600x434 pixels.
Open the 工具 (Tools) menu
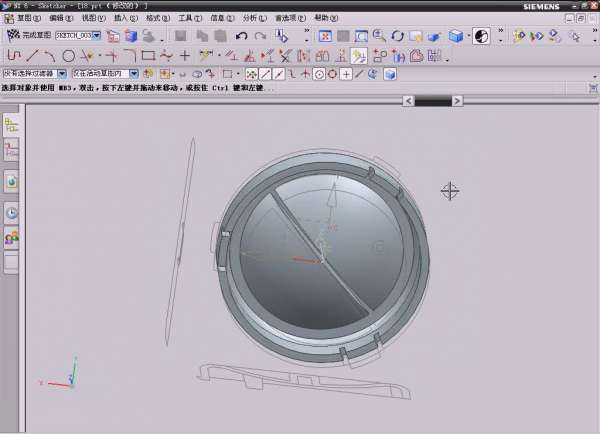point(190,18)
